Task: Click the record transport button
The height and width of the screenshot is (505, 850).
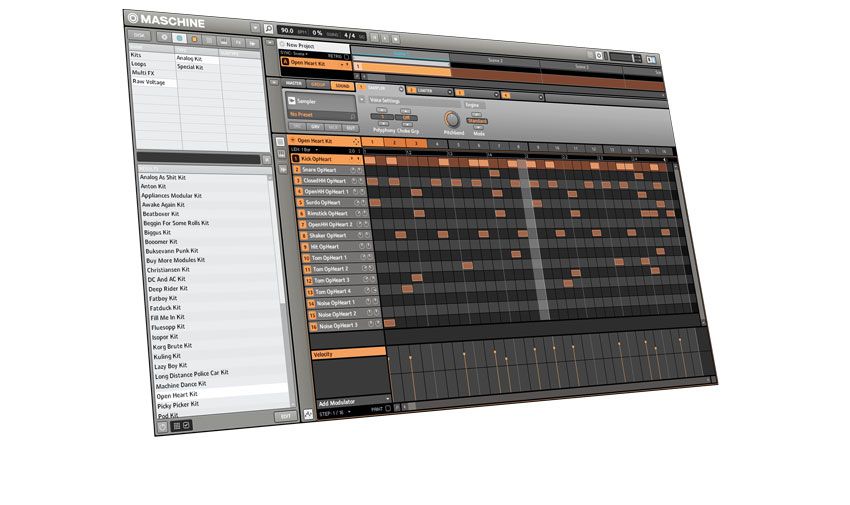Action: [396, 39]
